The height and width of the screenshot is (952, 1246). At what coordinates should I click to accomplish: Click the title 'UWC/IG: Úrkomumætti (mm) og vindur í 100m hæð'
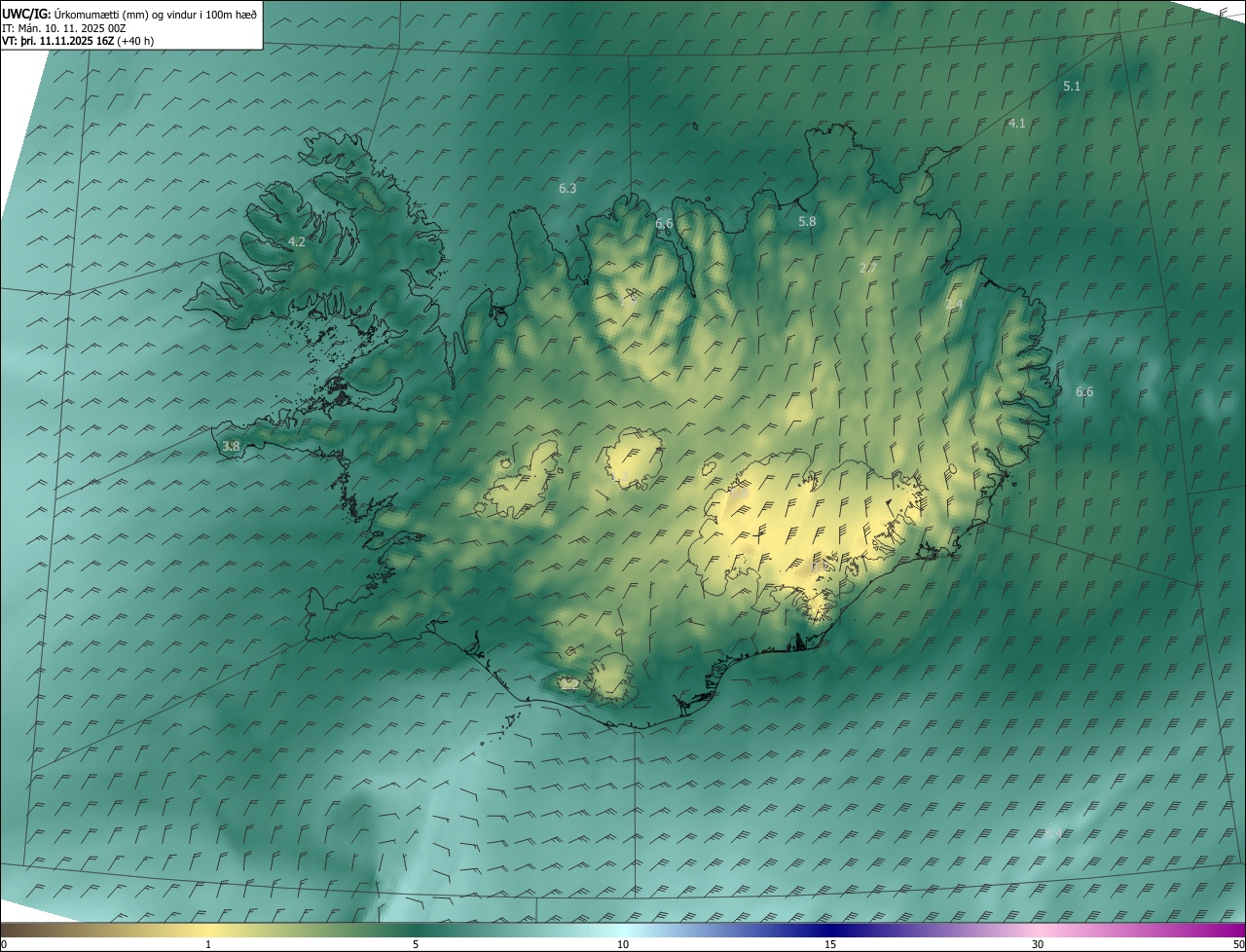129,14
